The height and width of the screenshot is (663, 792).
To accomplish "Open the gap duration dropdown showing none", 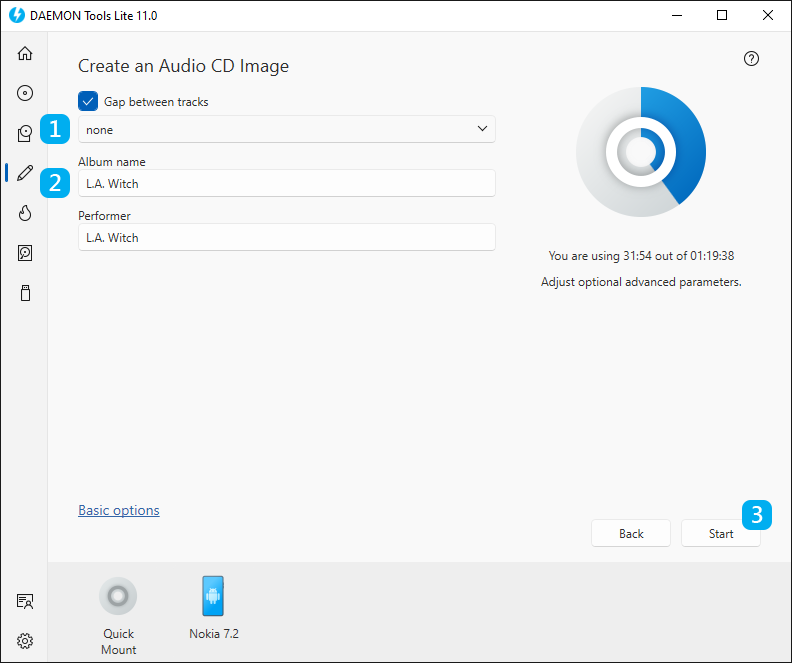I will (286, 129).
